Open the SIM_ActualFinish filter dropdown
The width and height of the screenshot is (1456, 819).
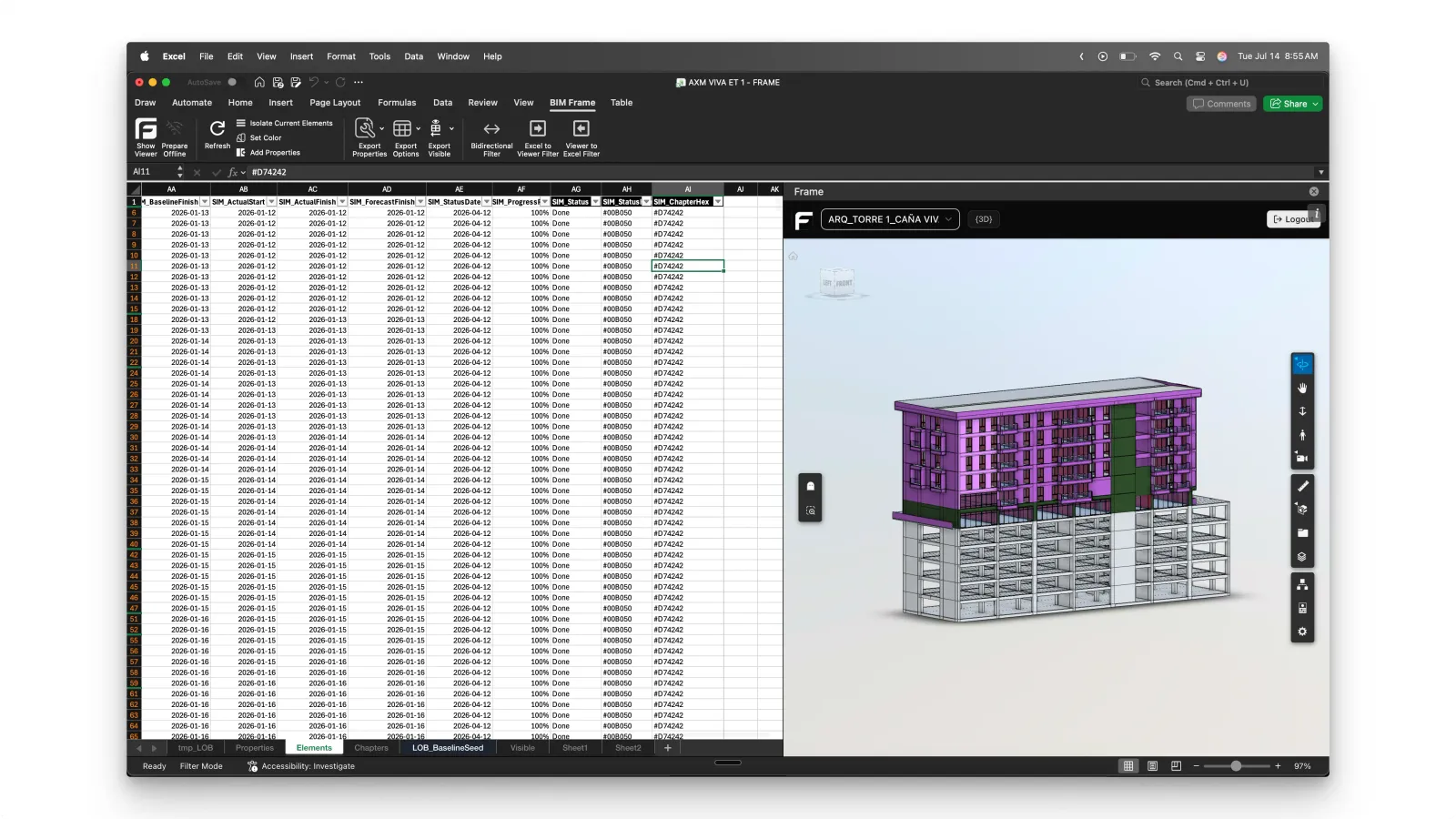coord(342,202)
